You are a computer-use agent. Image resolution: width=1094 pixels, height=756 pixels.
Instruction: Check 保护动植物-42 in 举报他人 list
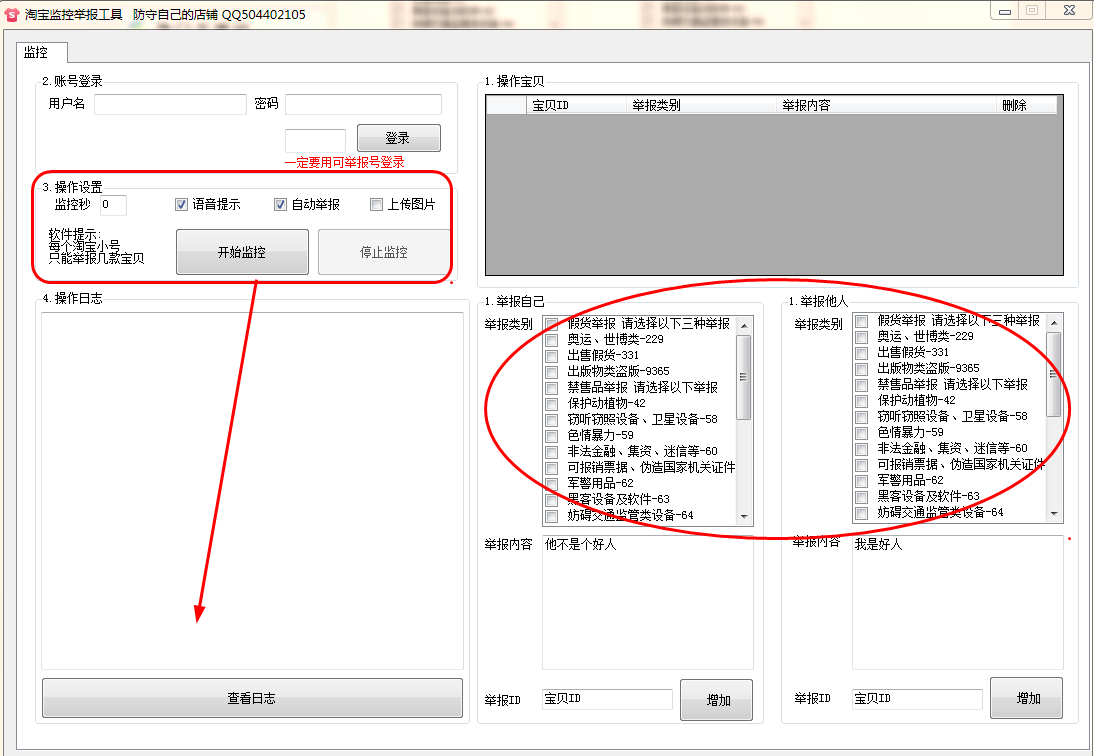click(862, 401)
